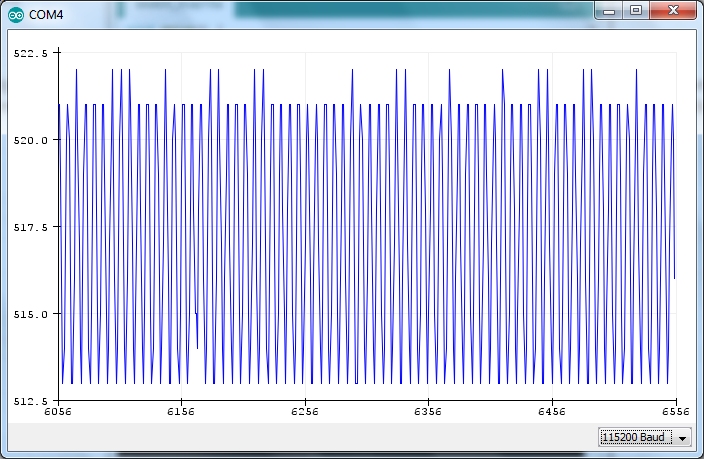Image resolution: width=704 pixels, height=459 pixels.
Task: Click the baud rate dropdown arrow
Action: [x=683, y=438]
